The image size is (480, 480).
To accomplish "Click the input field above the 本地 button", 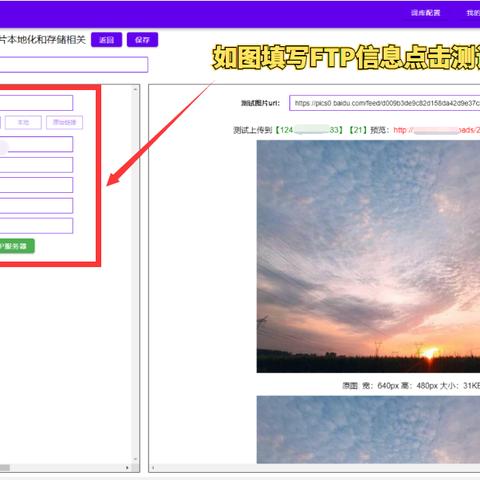I will tap(36, 103).
